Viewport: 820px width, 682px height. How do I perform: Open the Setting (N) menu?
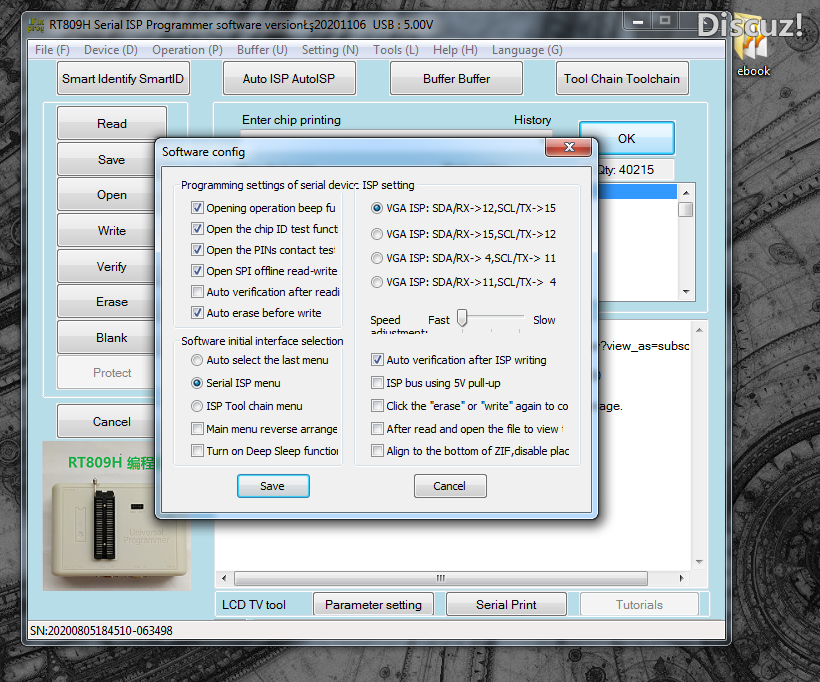(x=329, y=50)
